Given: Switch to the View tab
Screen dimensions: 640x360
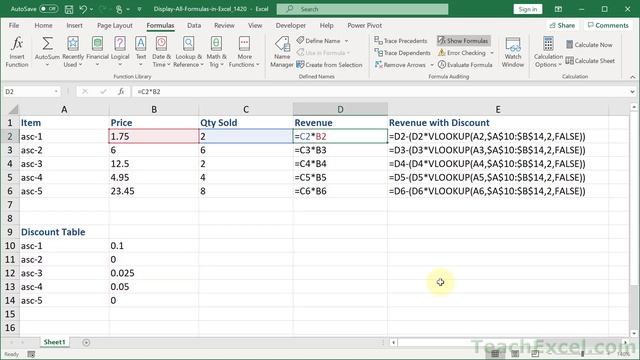Looking at the screenshot, I should (x=255, y=25).
